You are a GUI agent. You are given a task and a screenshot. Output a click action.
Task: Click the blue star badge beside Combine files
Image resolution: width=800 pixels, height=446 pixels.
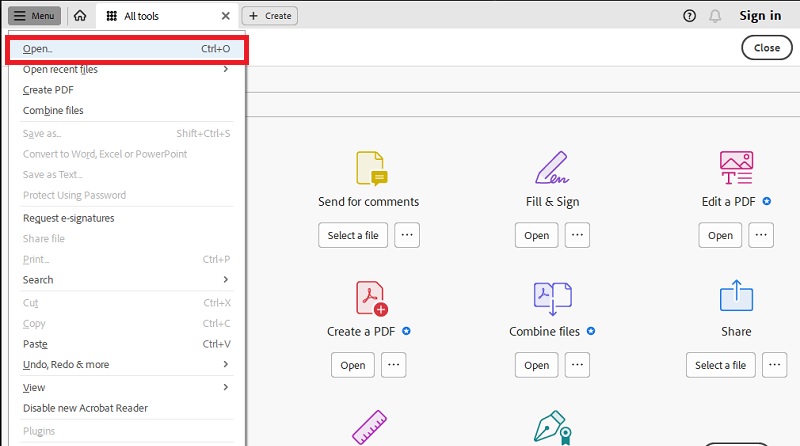[591, 331]
